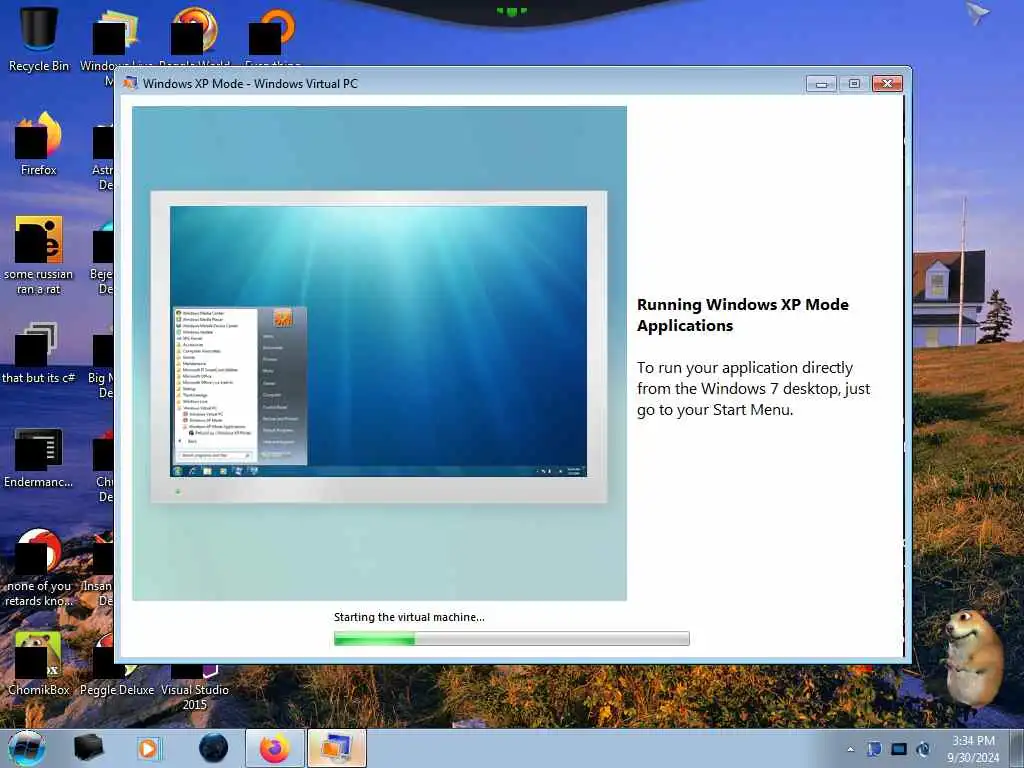Viewport: 1024px width, 768px height.
Task: Open the Endermanc... desktop shortcut
Action: coord(39,457)
